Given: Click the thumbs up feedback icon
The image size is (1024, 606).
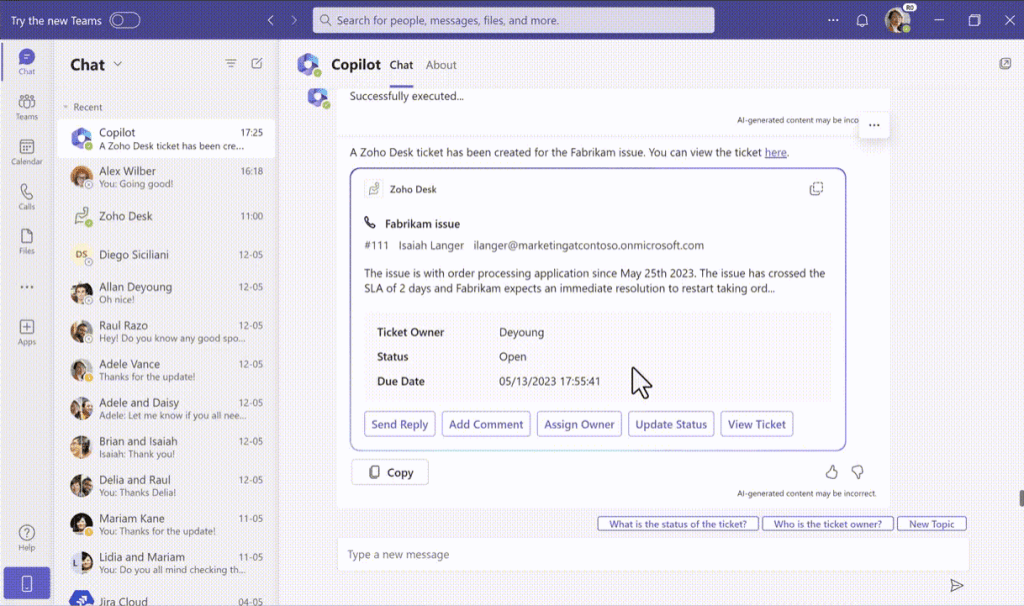Looking at the screenshot, I should pyautogui.click(x=831, y=472).
